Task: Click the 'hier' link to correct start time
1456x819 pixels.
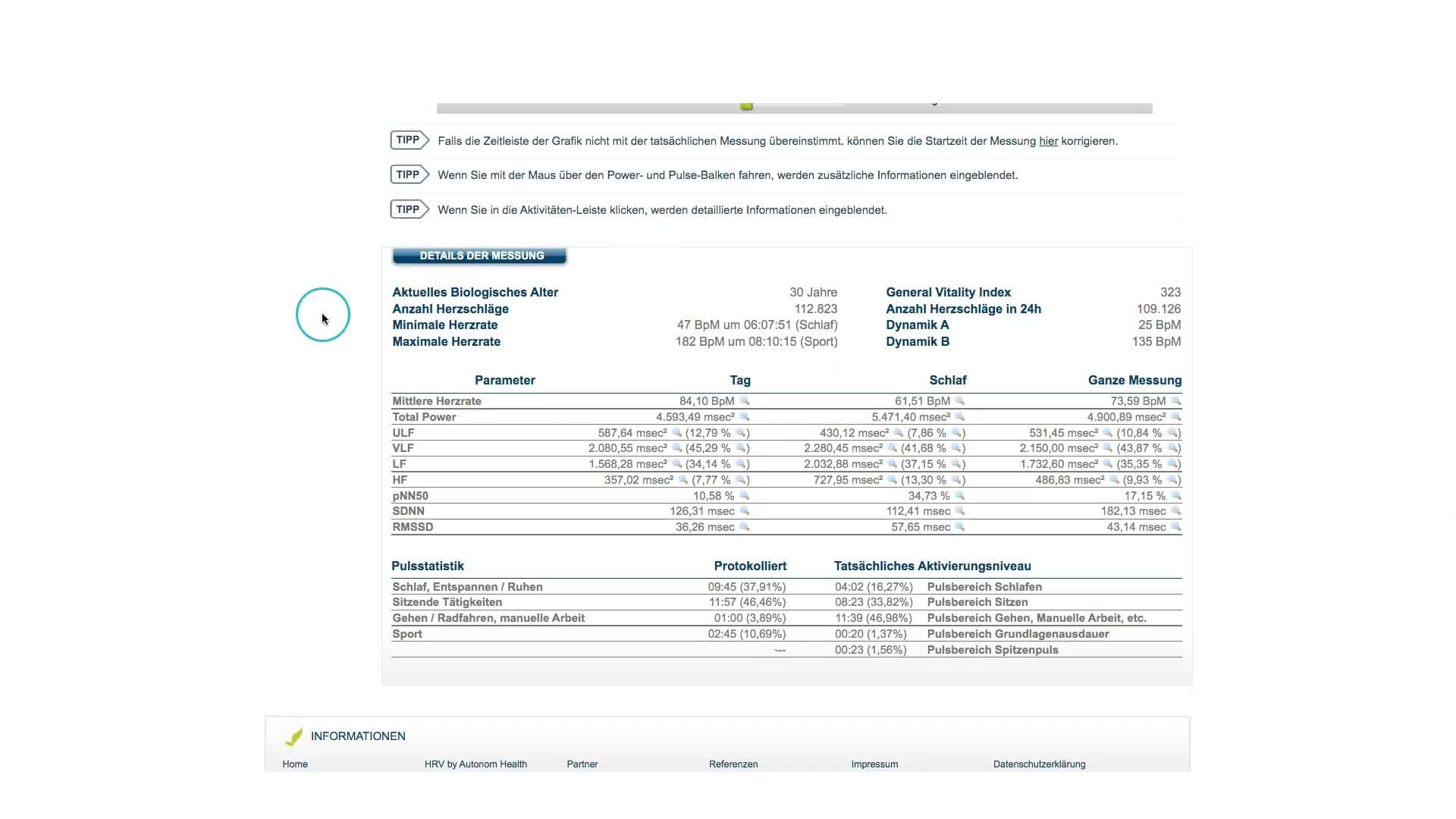Action: coord(1048,141)
